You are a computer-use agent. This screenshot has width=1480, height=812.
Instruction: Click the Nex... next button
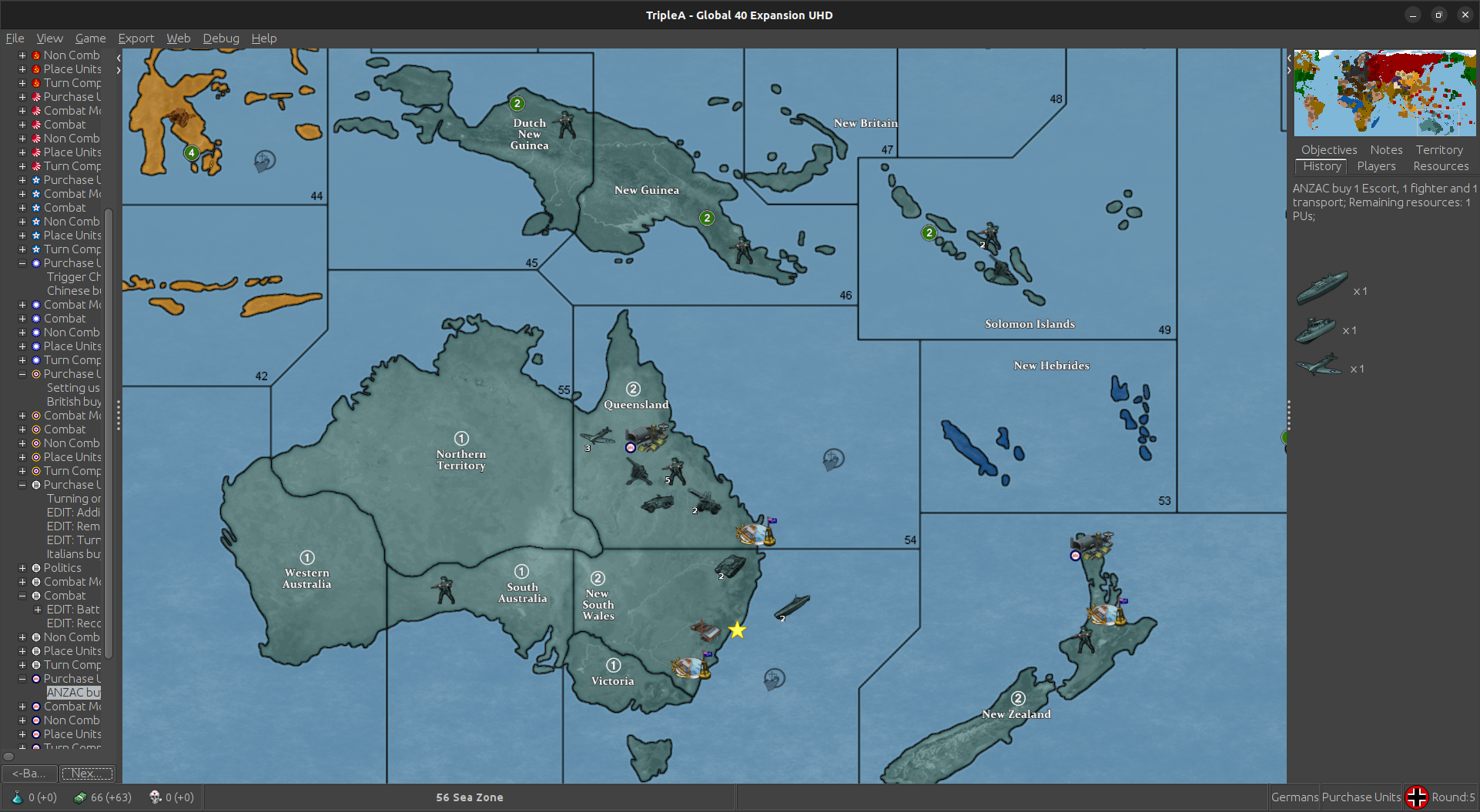pyautogui.click(x=87, y=773)
